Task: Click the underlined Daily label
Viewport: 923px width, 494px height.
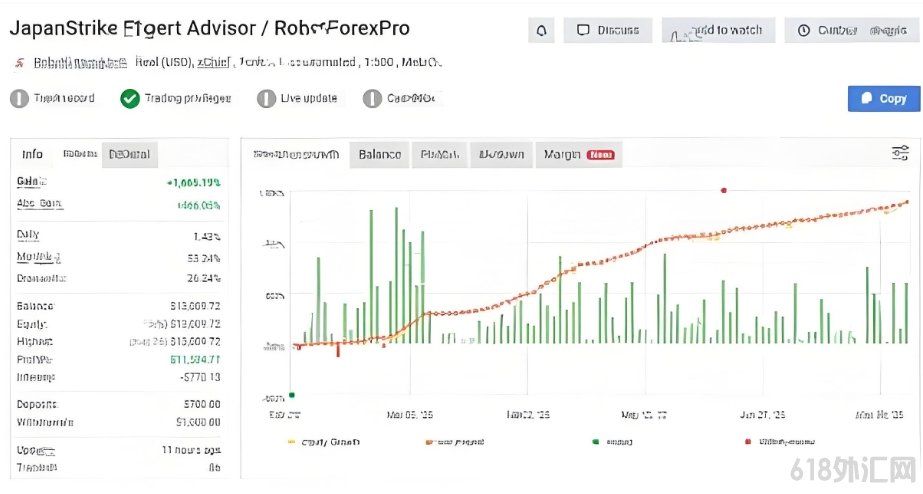Action: tap(28, 235)
